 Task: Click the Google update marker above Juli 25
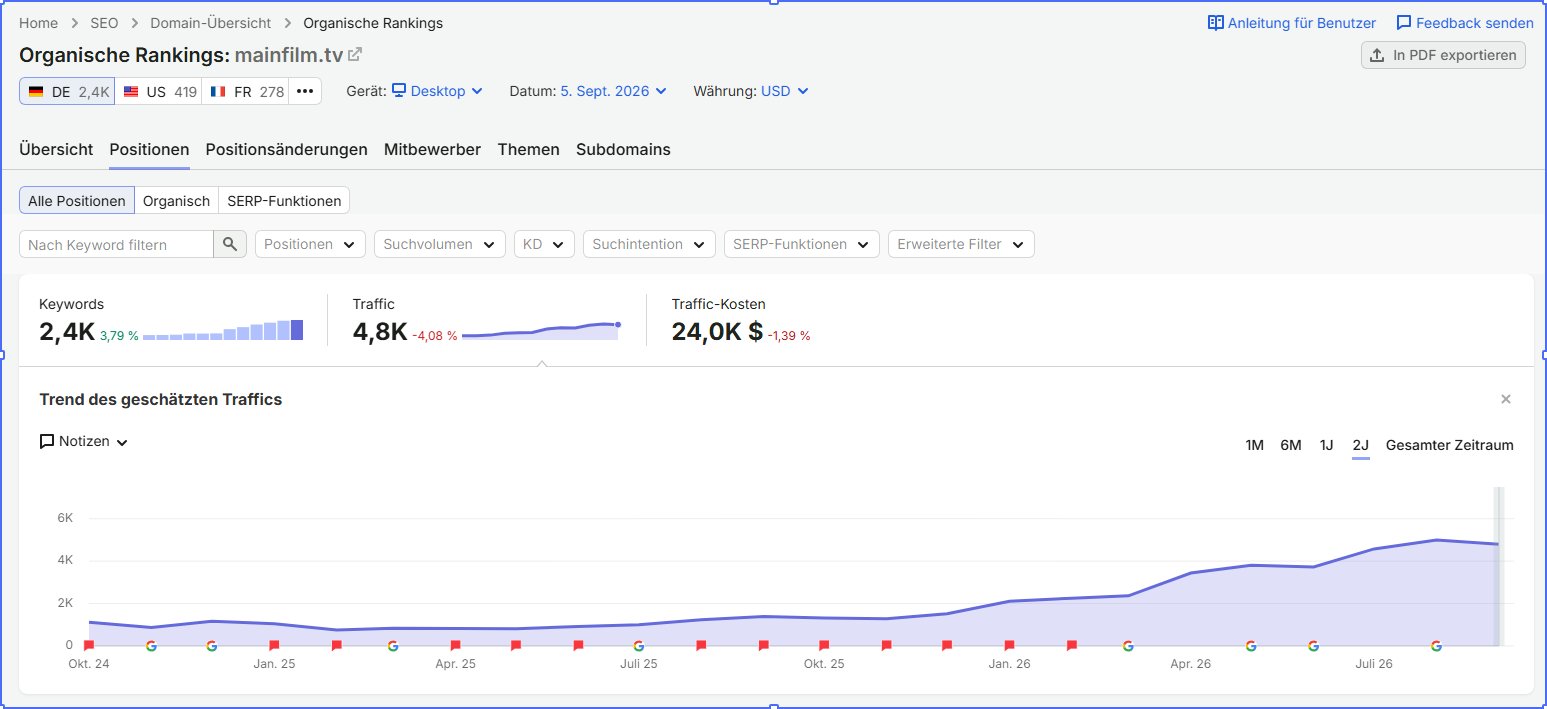click(x=639, y=646)
